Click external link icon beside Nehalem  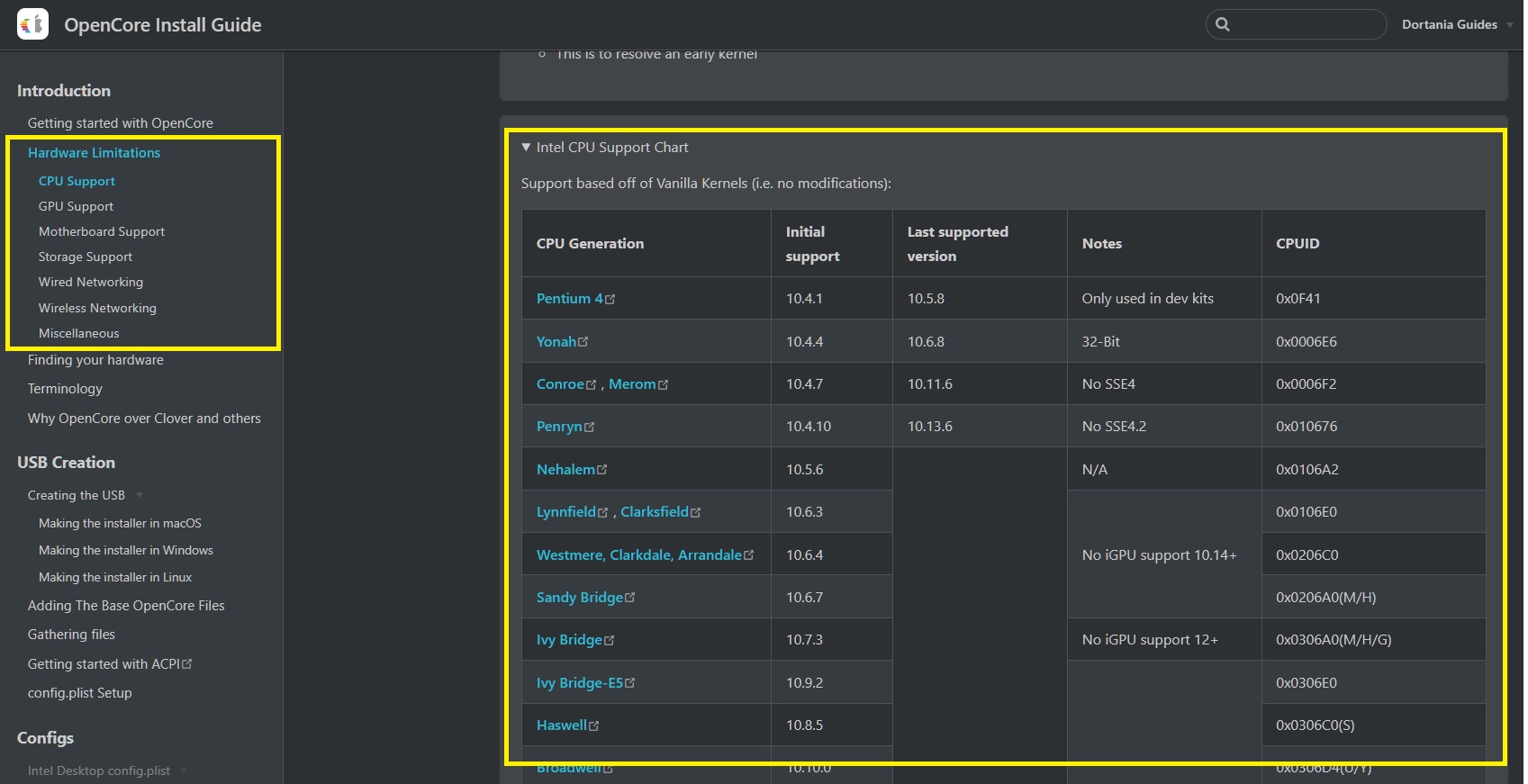point(601,470)
